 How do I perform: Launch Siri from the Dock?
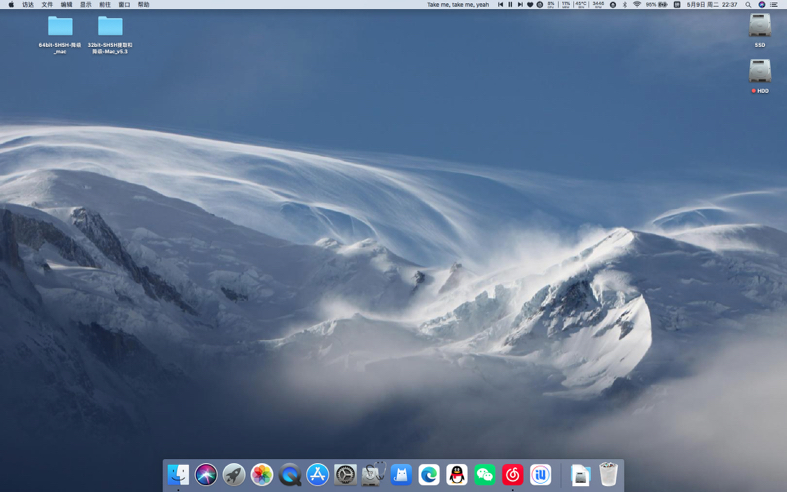206,474
